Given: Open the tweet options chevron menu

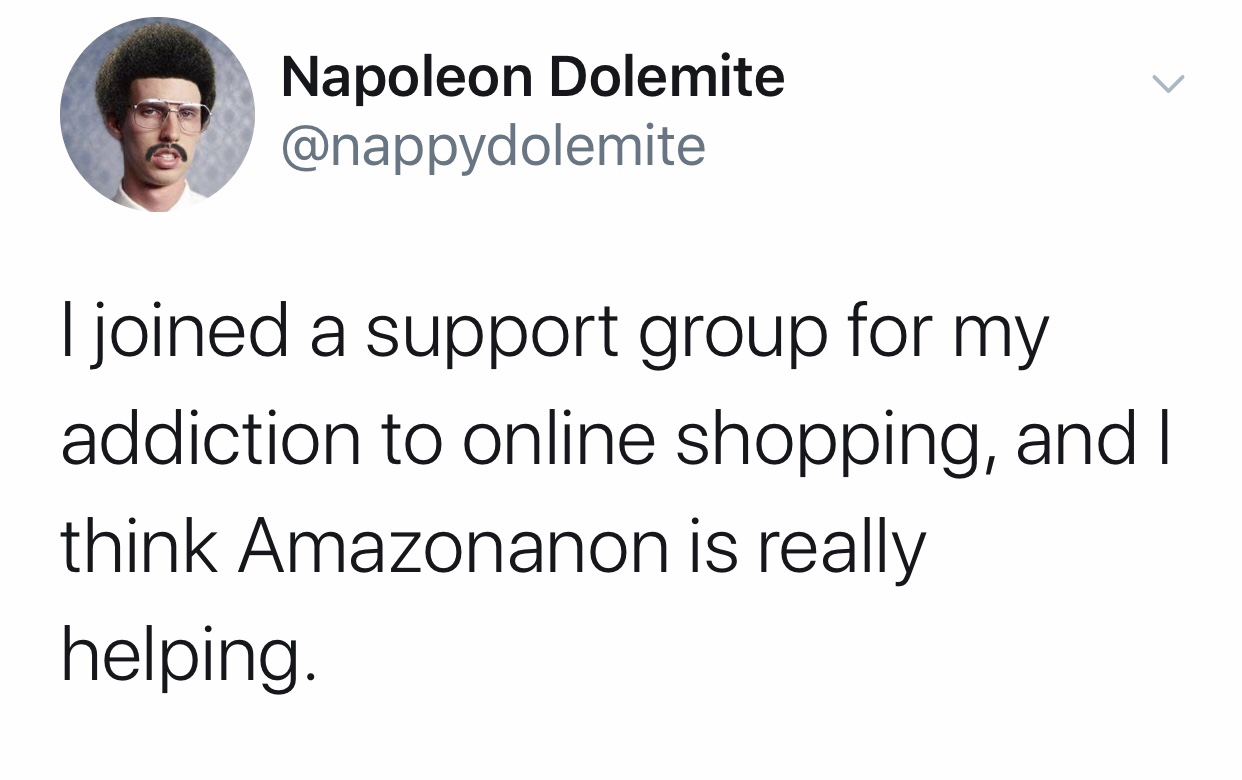Looking at the screenshot, I should click(1167, 84).
